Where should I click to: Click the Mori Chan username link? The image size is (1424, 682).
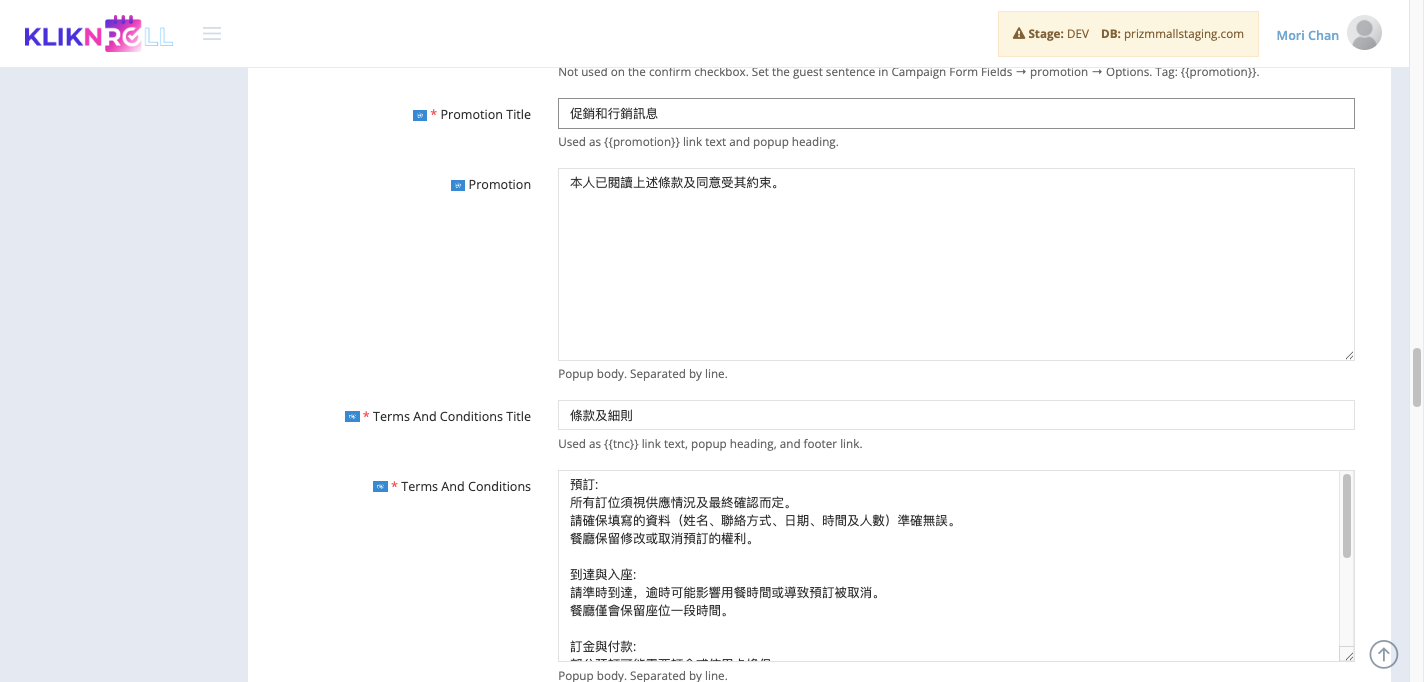coord(1307,35)
